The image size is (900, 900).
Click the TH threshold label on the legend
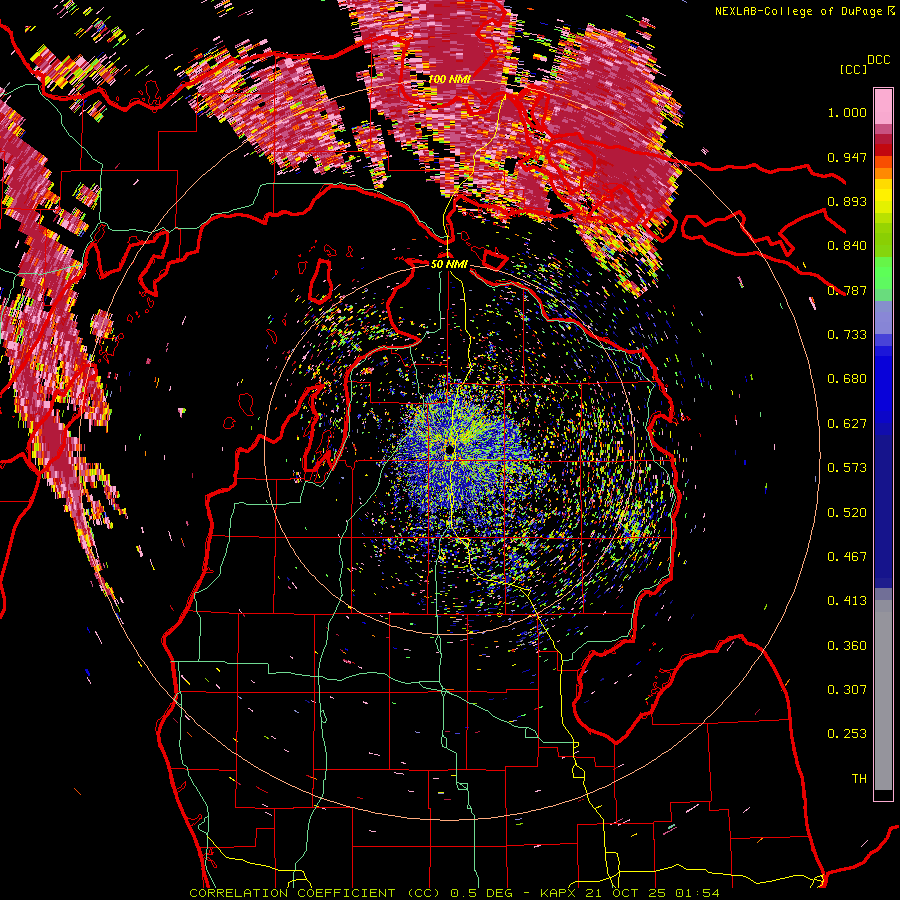(x=859, y=779)
